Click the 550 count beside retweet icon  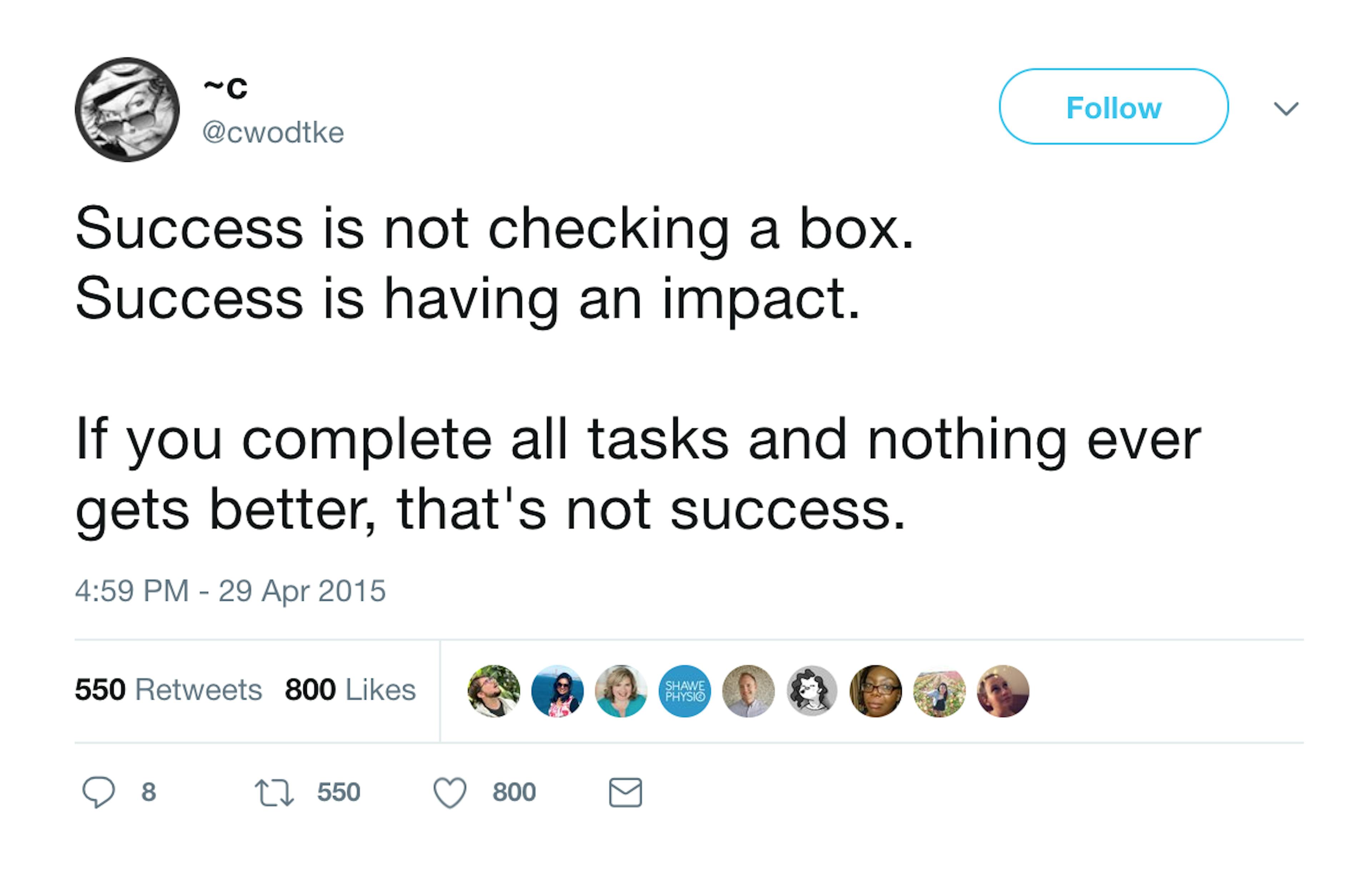tap(339, 792)
